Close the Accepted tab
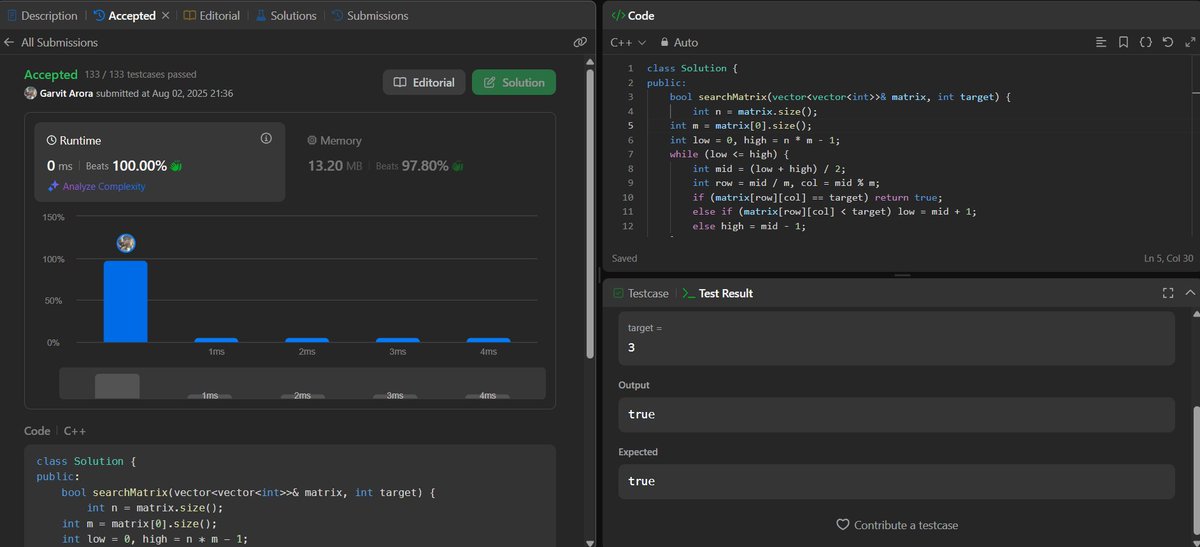Screen dimensions: 1200x547 click(x=165, y=16)
